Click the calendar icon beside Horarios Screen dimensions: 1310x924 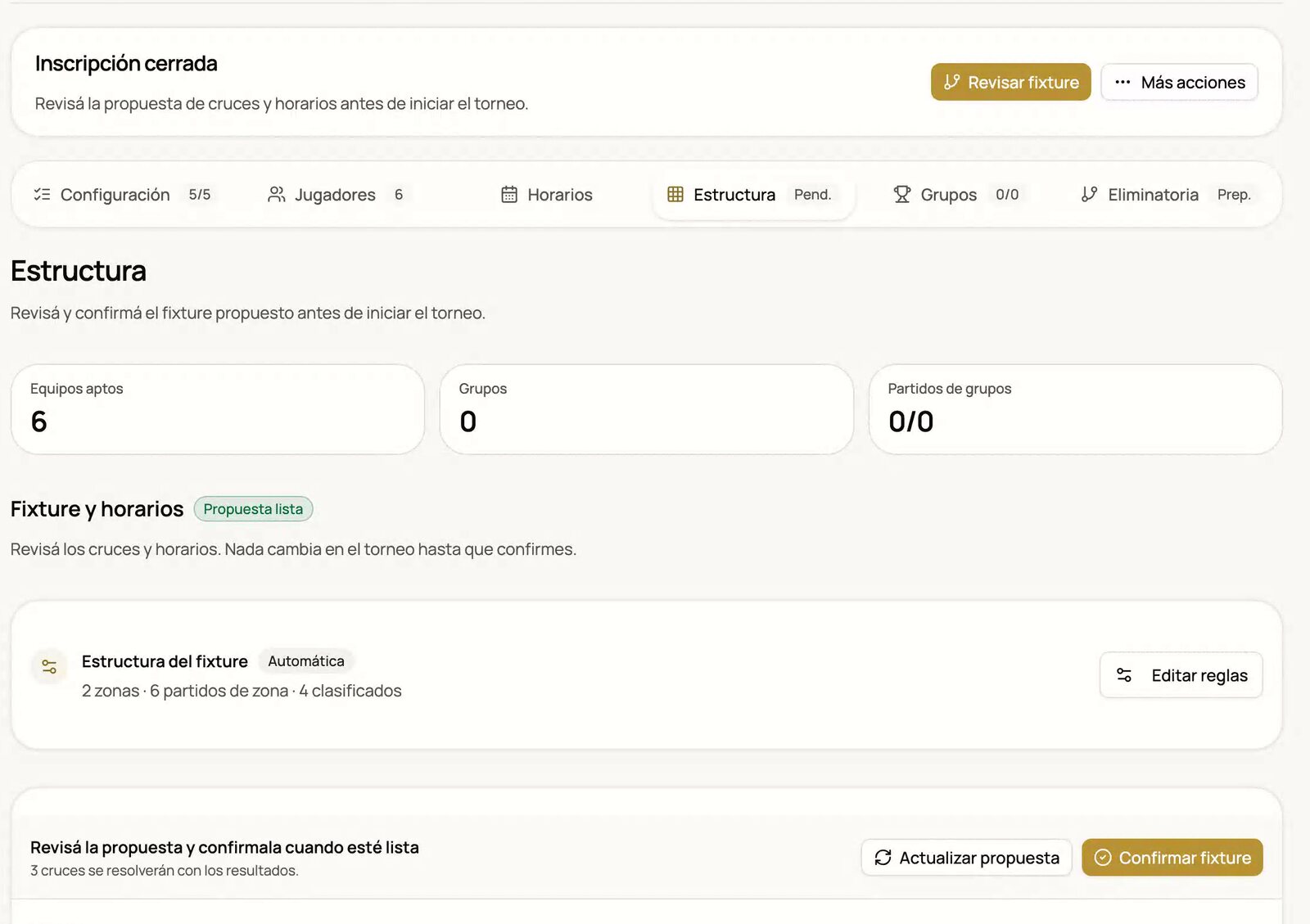(509, 195)
